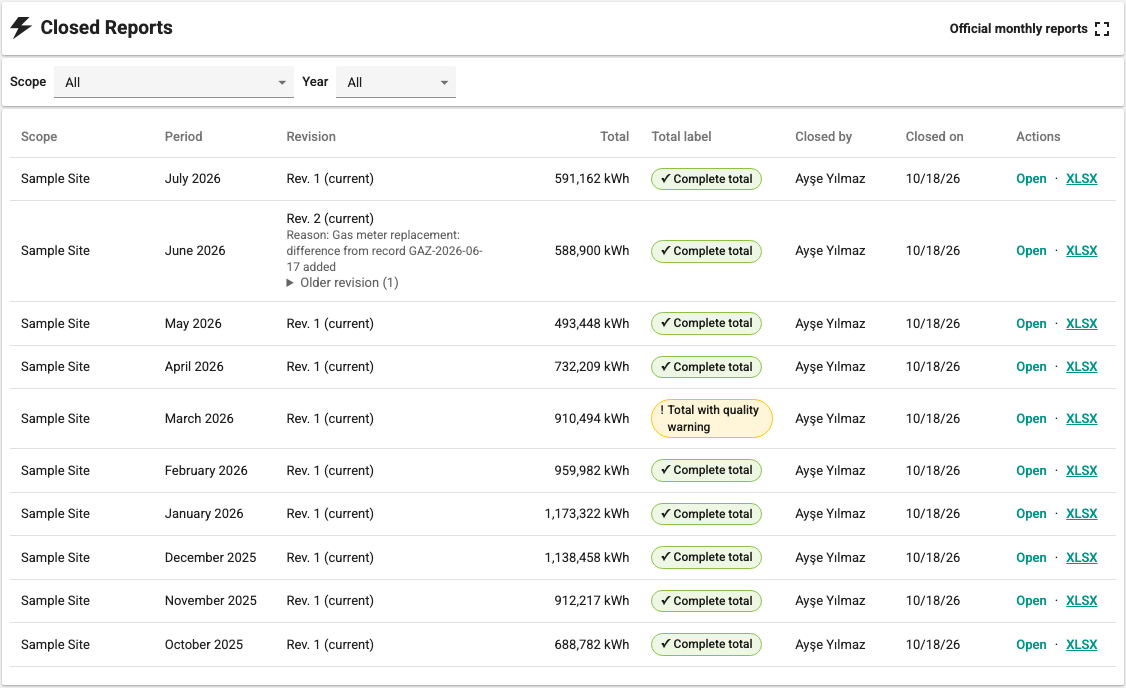Click the Revision column header
The image size is (1126, 688).
(x=311, y=136)
